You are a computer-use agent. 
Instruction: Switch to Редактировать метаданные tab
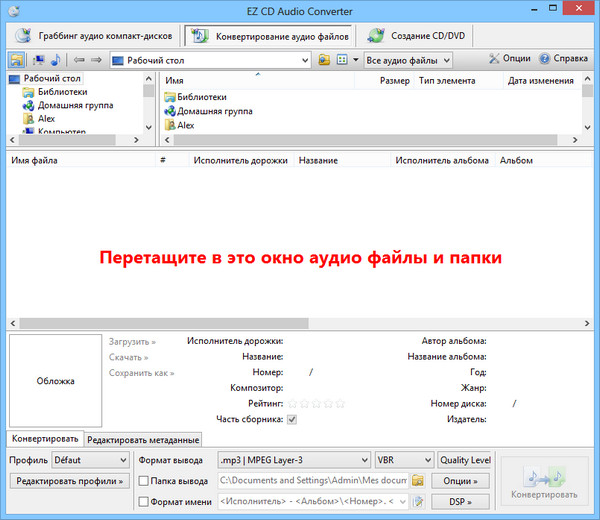pos(143,440)
